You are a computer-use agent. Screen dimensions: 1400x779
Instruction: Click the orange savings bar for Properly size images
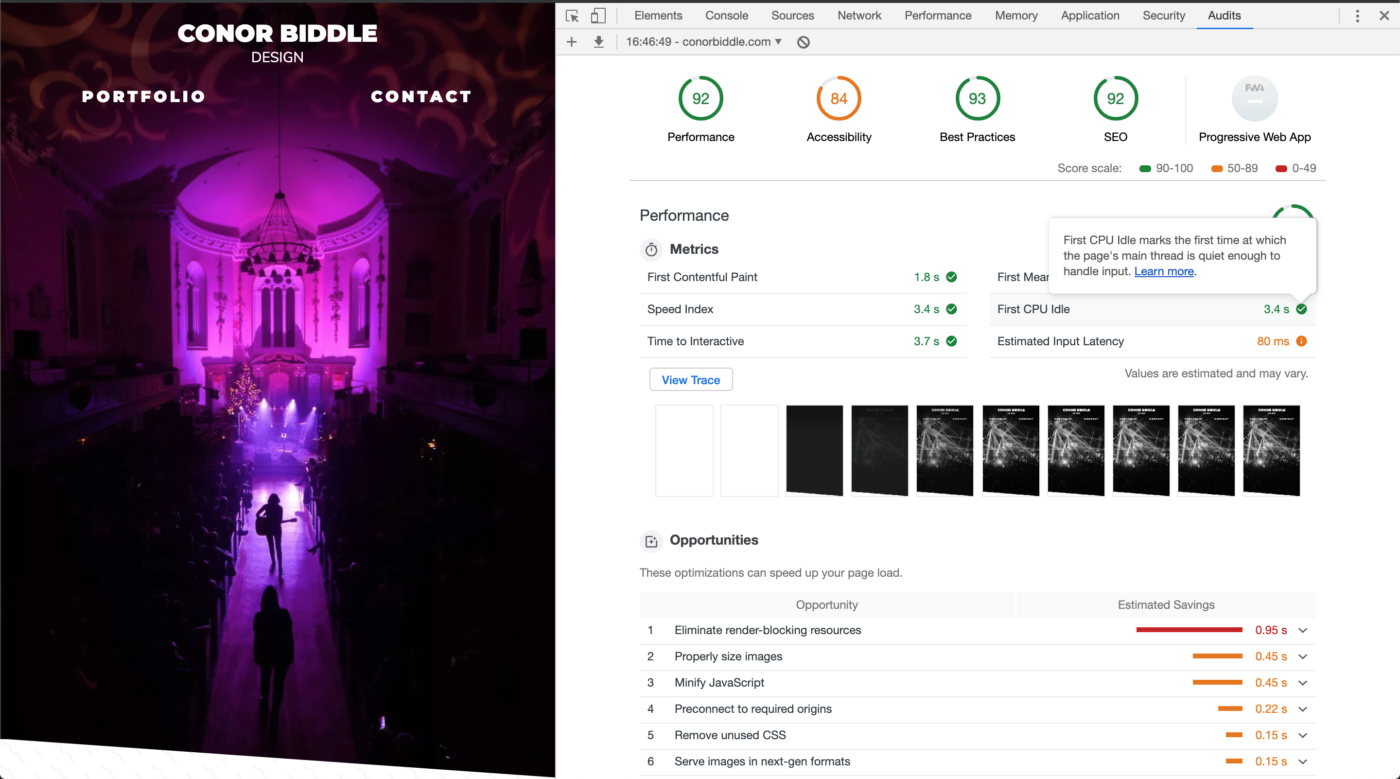(x=1217, y=657)
